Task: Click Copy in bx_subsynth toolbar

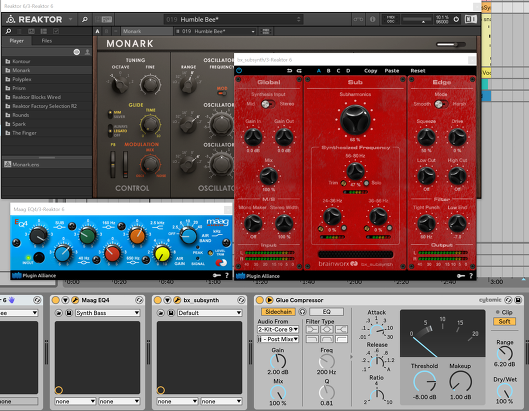Action: click(370, 71)
